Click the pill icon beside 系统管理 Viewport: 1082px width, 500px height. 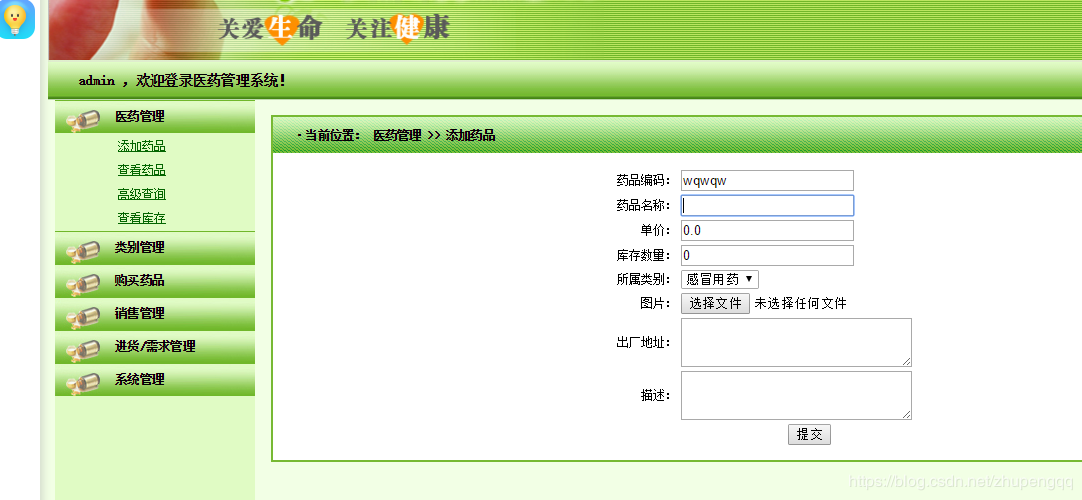pos(83,383)
